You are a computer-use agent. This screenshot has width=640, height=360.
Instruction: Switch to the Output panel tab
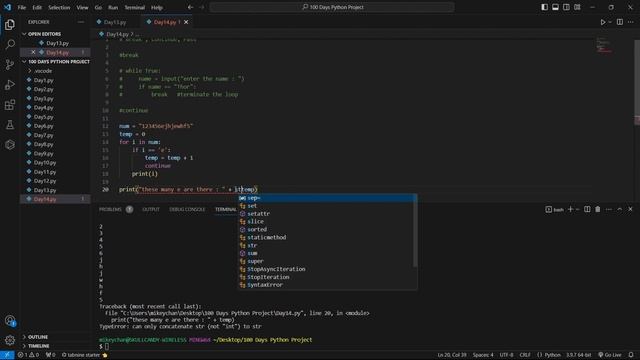(x=151, y=209)
